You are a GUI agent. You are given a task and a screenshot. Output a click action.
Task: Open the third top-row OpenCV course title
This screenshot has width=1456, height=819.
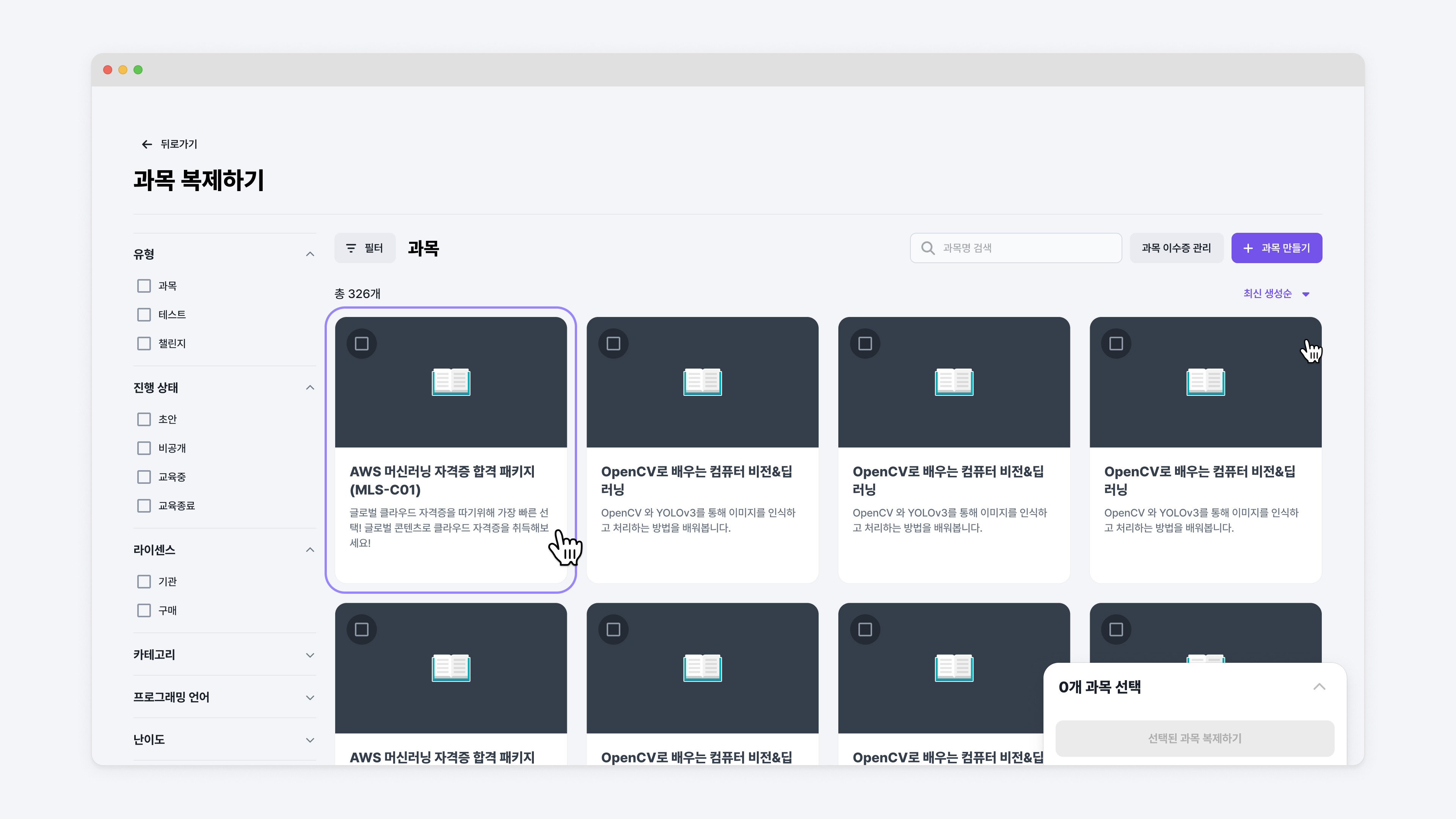pyautogui.click(x=948, y=480)
